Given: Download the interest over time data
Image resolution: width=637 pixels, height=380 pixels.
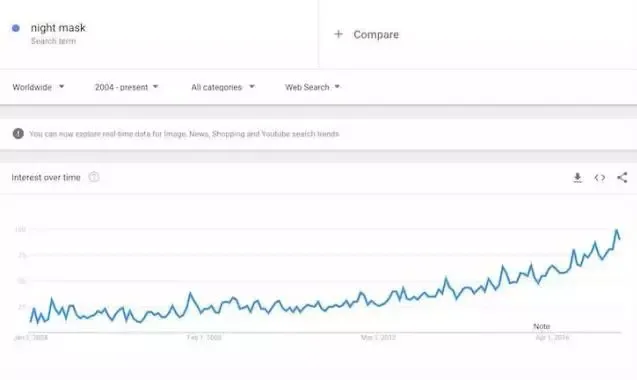Looking at the screenshot, I should tap(577, 178).
